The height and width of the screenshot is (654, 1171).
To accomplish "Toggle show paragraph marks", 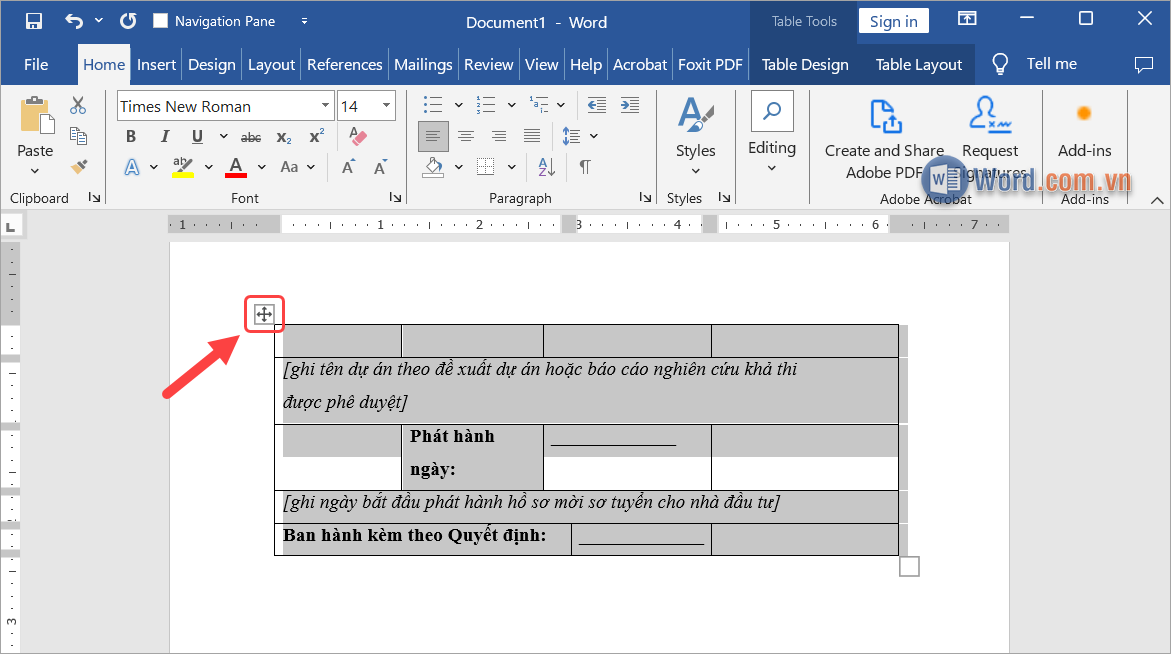I will point(585,166).
